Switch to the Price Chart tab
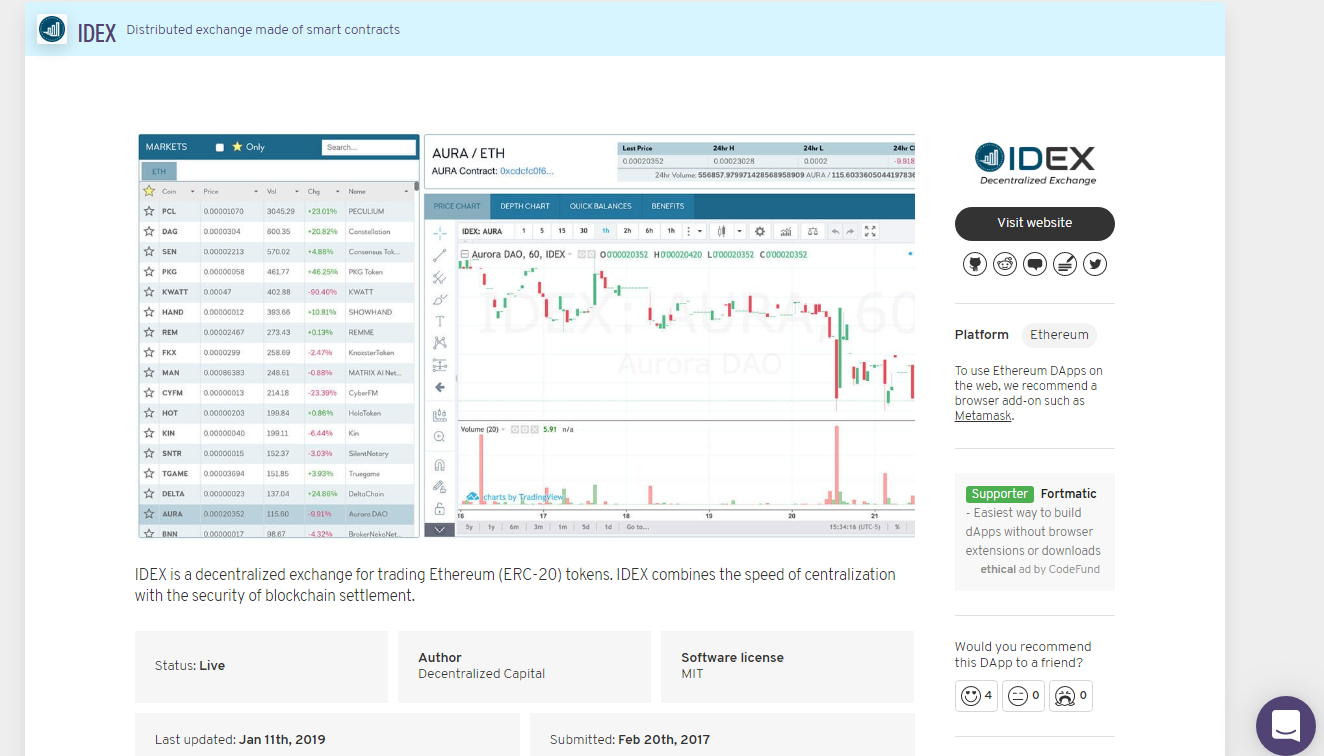This screenshot has height=756, width=1324. (457, 206)
